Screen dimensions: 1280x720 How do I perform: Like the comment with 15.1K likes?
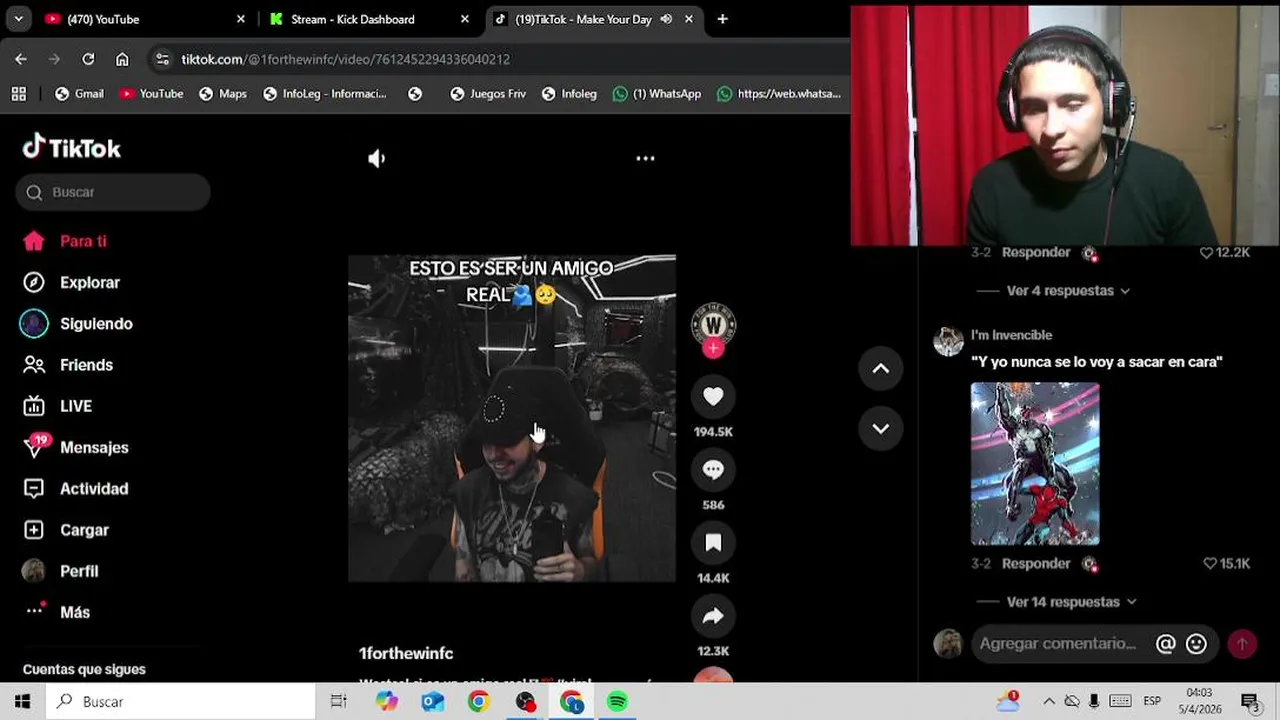pyautogui.click(x=1210, y=564)
